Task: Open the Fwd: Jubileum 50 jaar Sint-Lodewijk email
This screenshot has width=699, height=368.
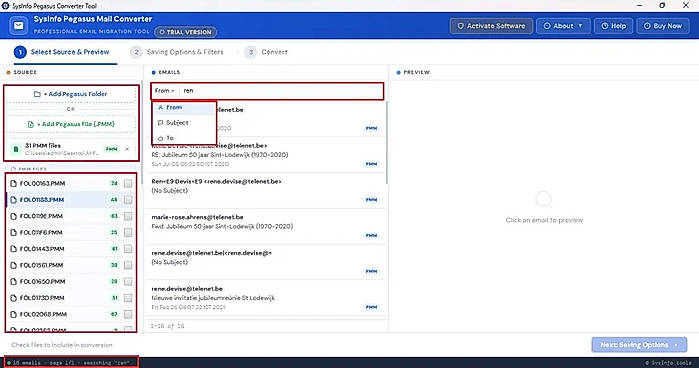Action: [266, 226]
